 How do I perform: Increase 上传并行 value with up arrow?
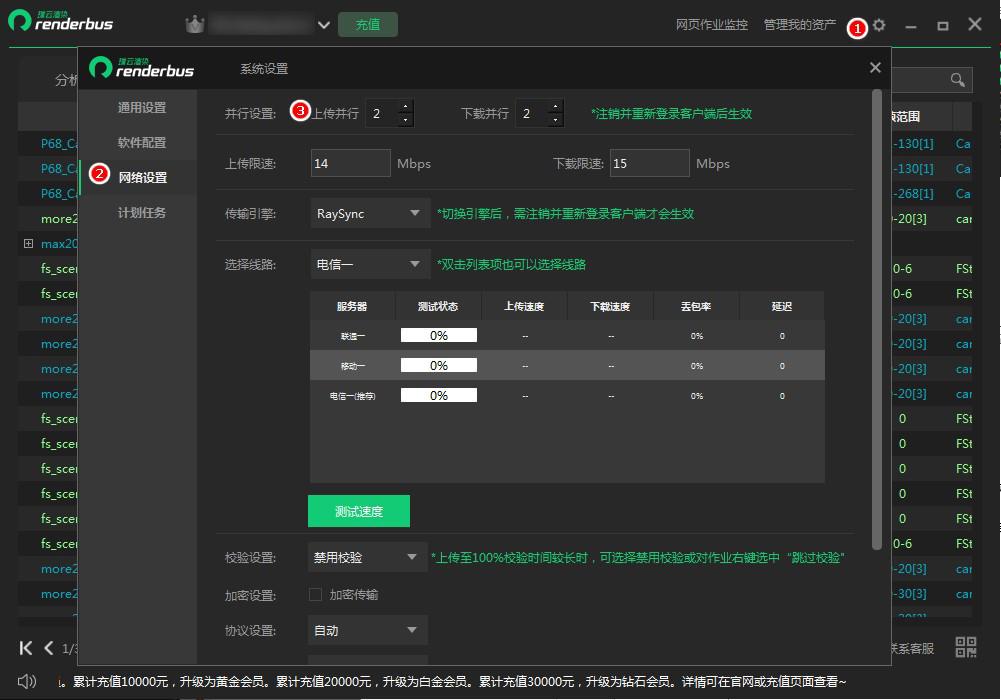point(405,107)
